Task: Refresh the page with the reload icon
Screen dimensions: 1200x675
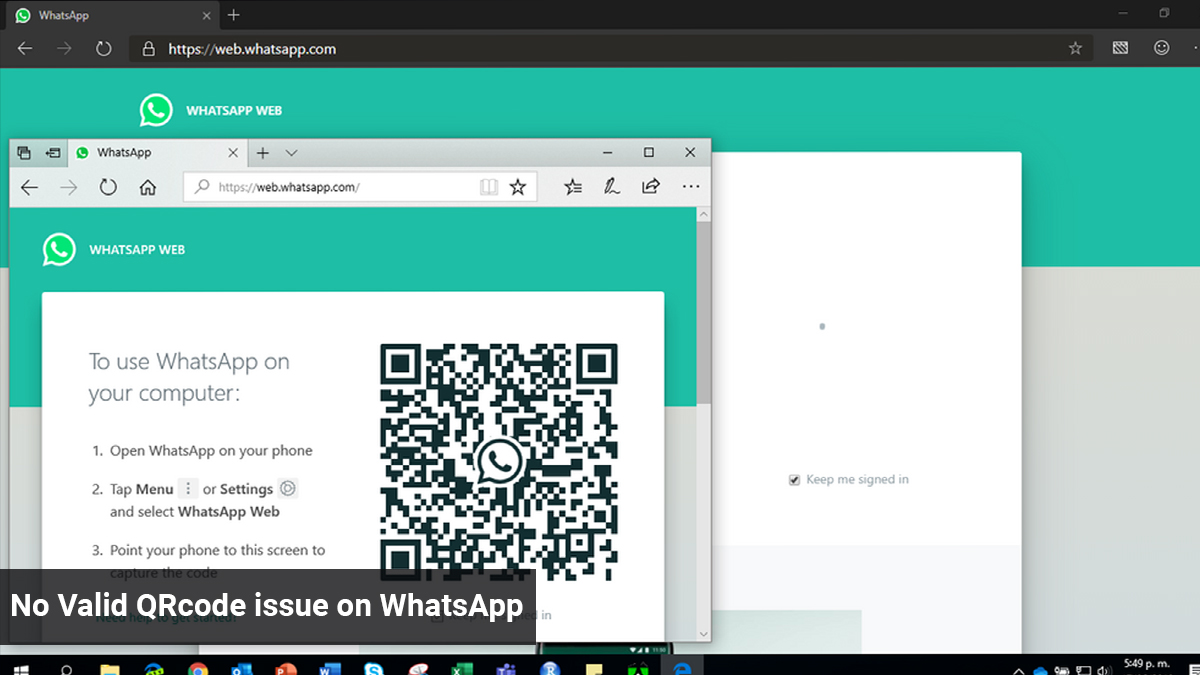Action: coord(108,186)
